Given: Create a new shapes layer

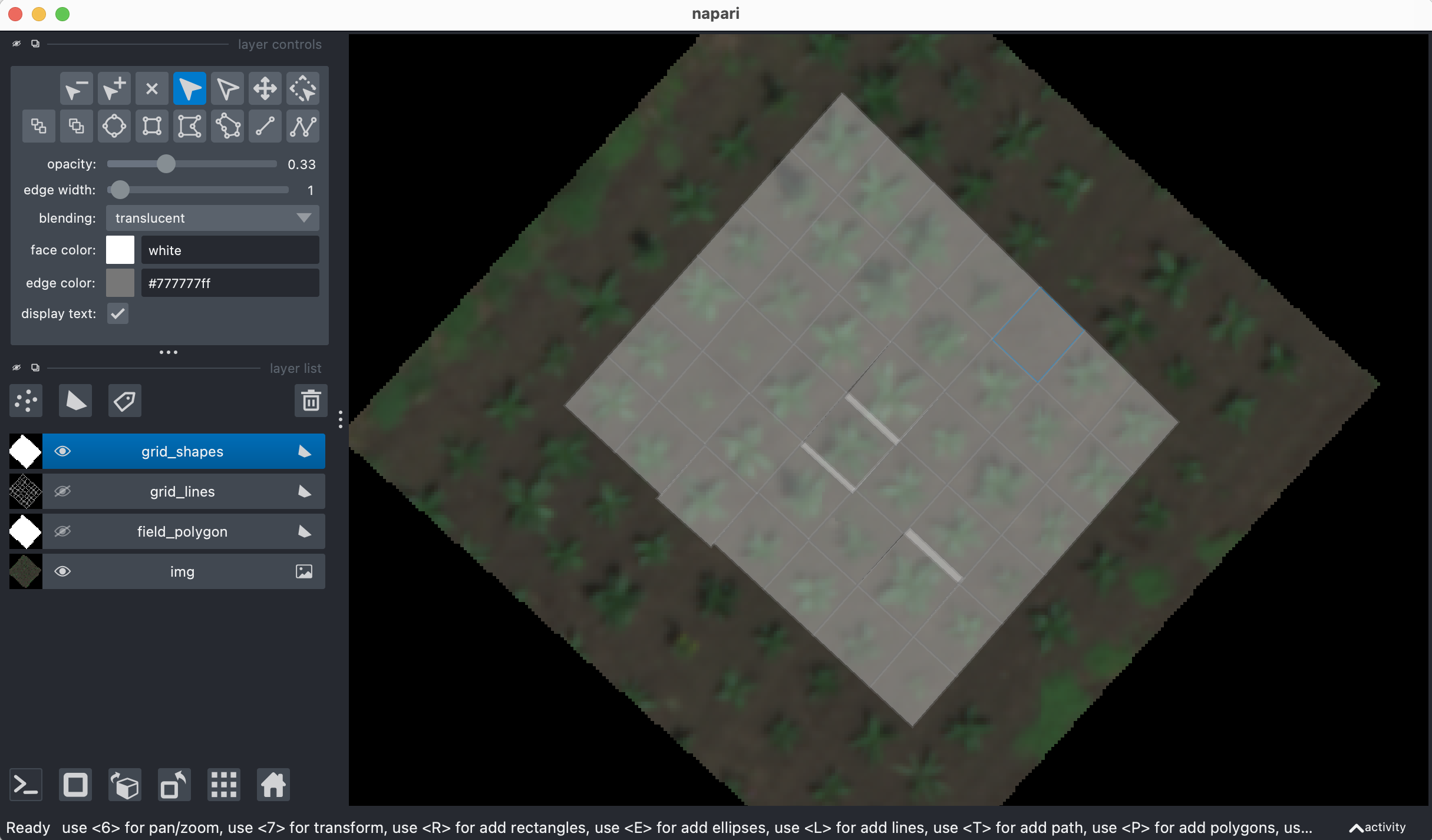Looking at the screenshot, I should click(75, 401).
